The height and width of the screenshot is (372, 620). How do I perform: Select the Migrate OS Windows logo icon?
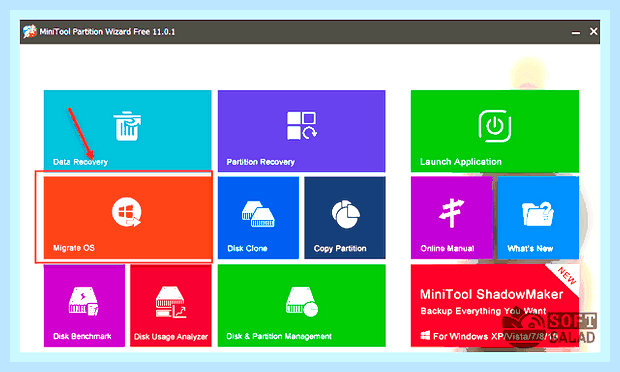tap(127, 213)
